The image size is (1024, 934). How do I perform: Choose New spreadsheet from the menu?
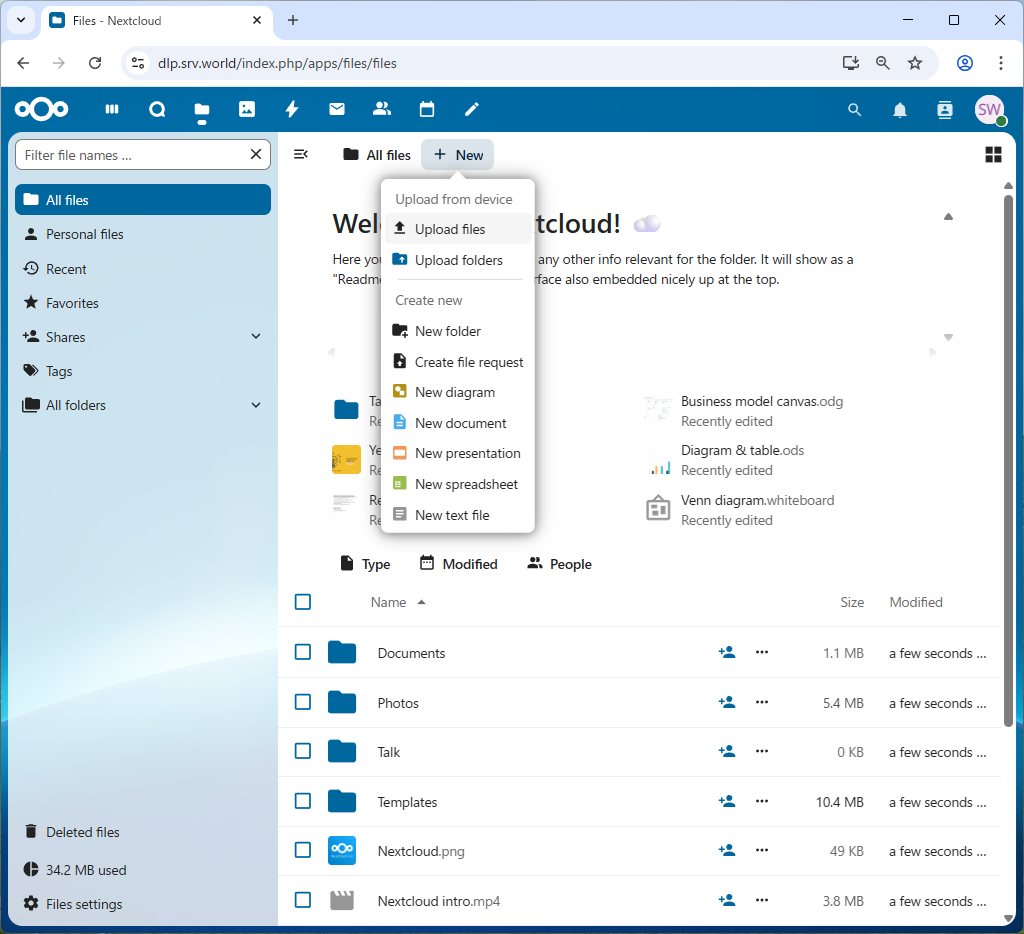click(458, 484)
